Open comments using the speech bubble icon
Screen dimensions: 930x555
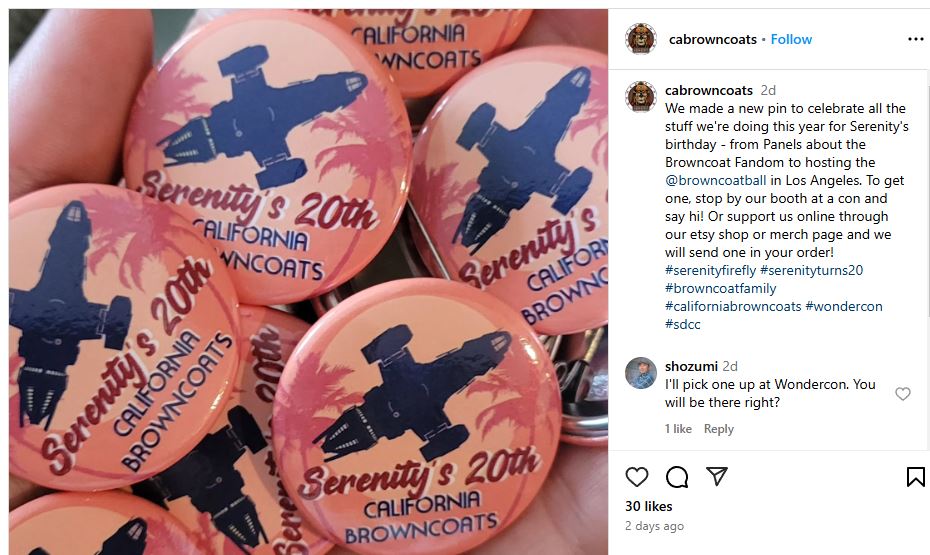click(x=677, y=477)
